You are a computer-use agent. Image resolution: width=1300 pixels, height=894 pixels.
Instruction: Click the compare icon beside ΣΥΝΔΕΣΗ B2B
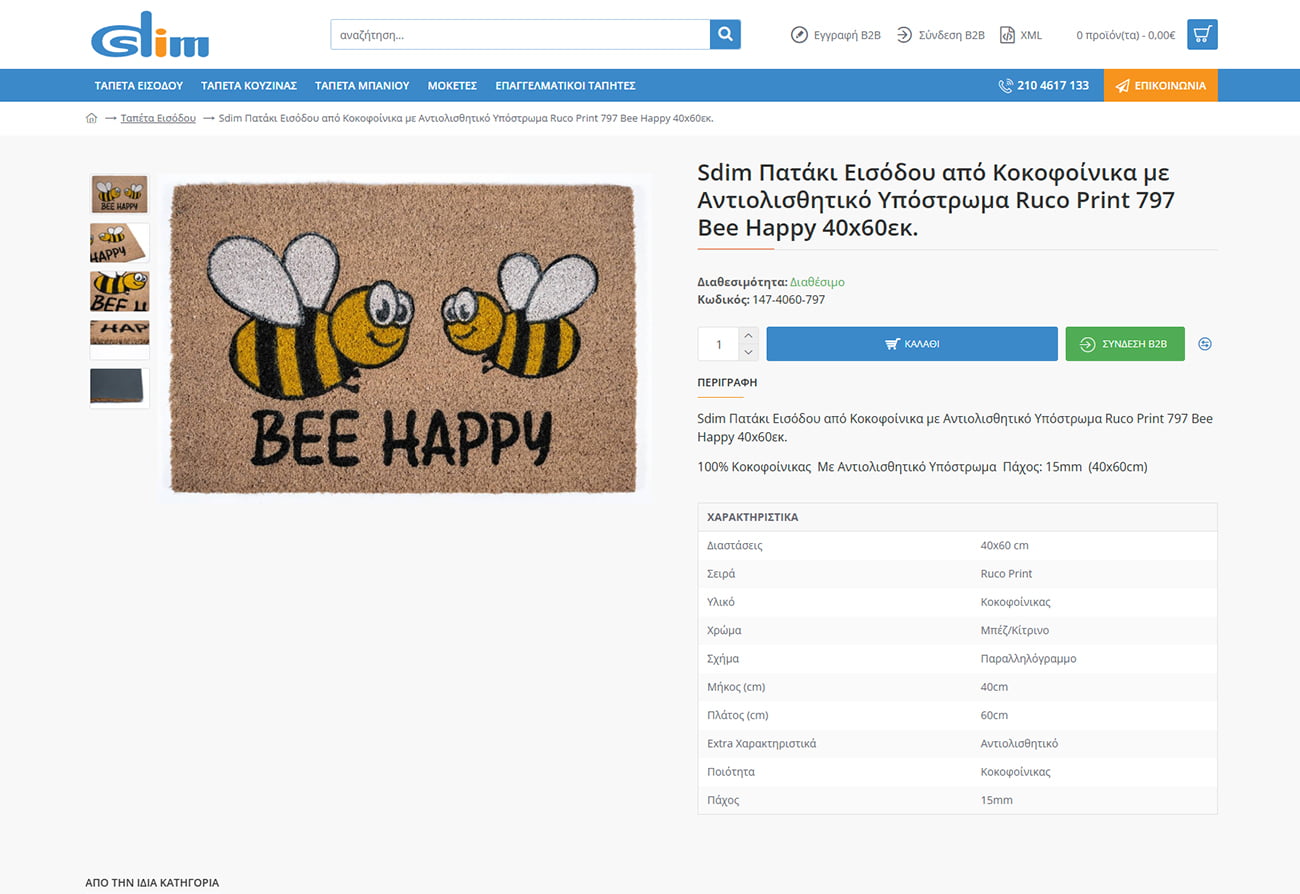pos(1205,344)
